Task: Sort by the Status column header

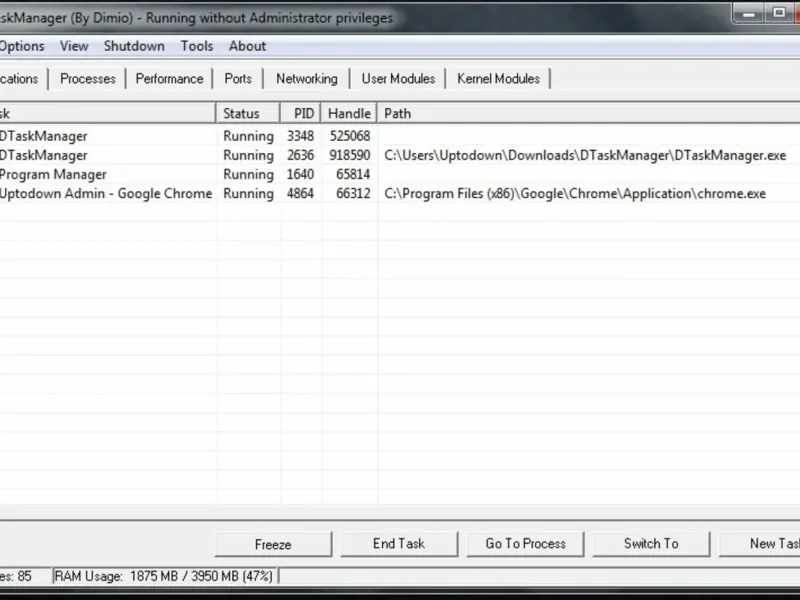Action: (x=248, y=113)
